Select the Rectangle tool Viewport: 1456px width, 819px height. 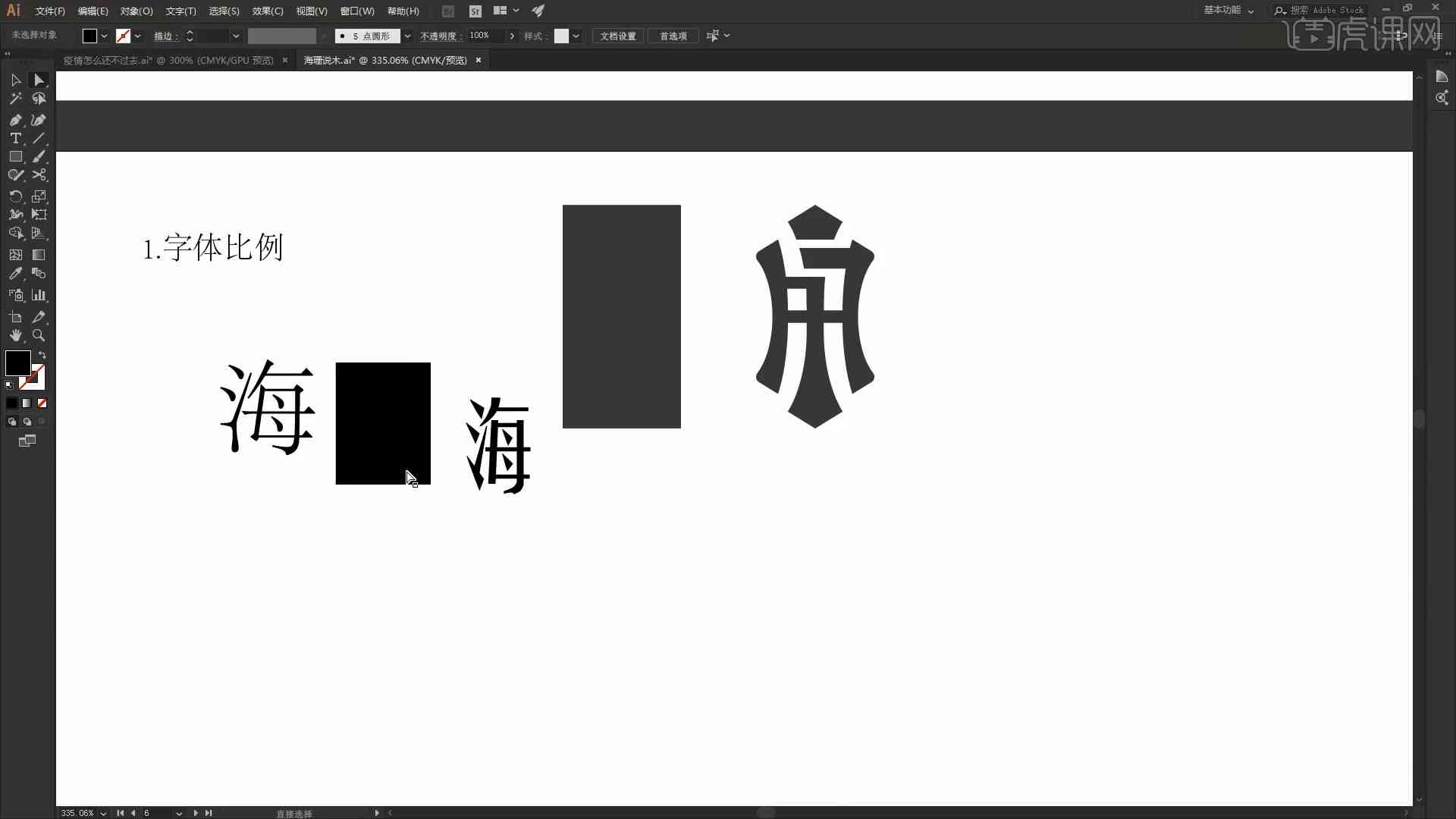(15, 156)
